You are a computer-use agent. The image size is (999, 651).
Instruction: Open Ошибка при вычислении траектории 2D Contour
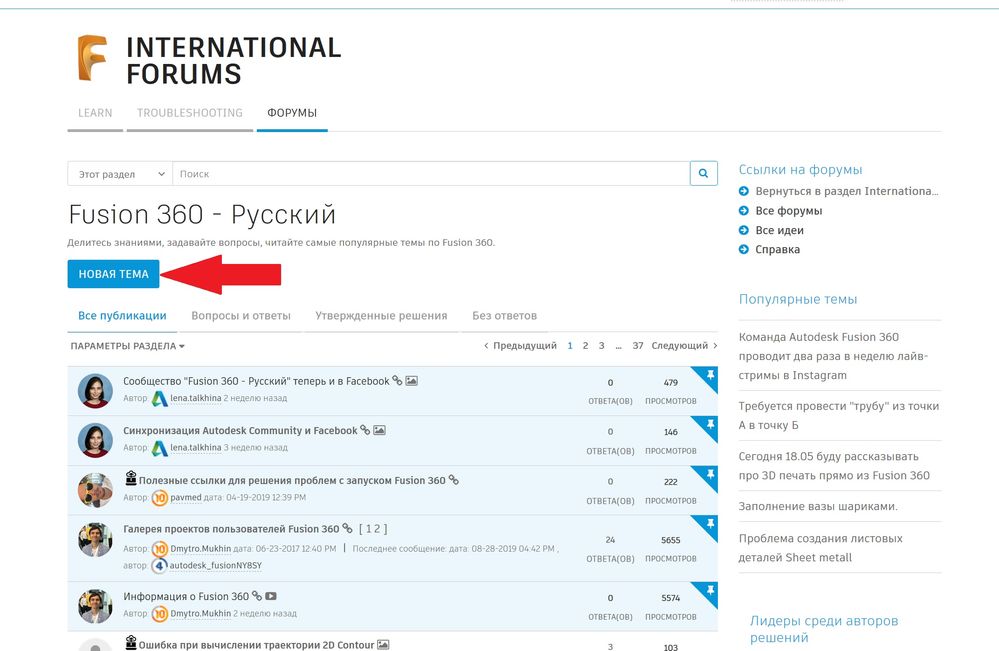(256, 645)
